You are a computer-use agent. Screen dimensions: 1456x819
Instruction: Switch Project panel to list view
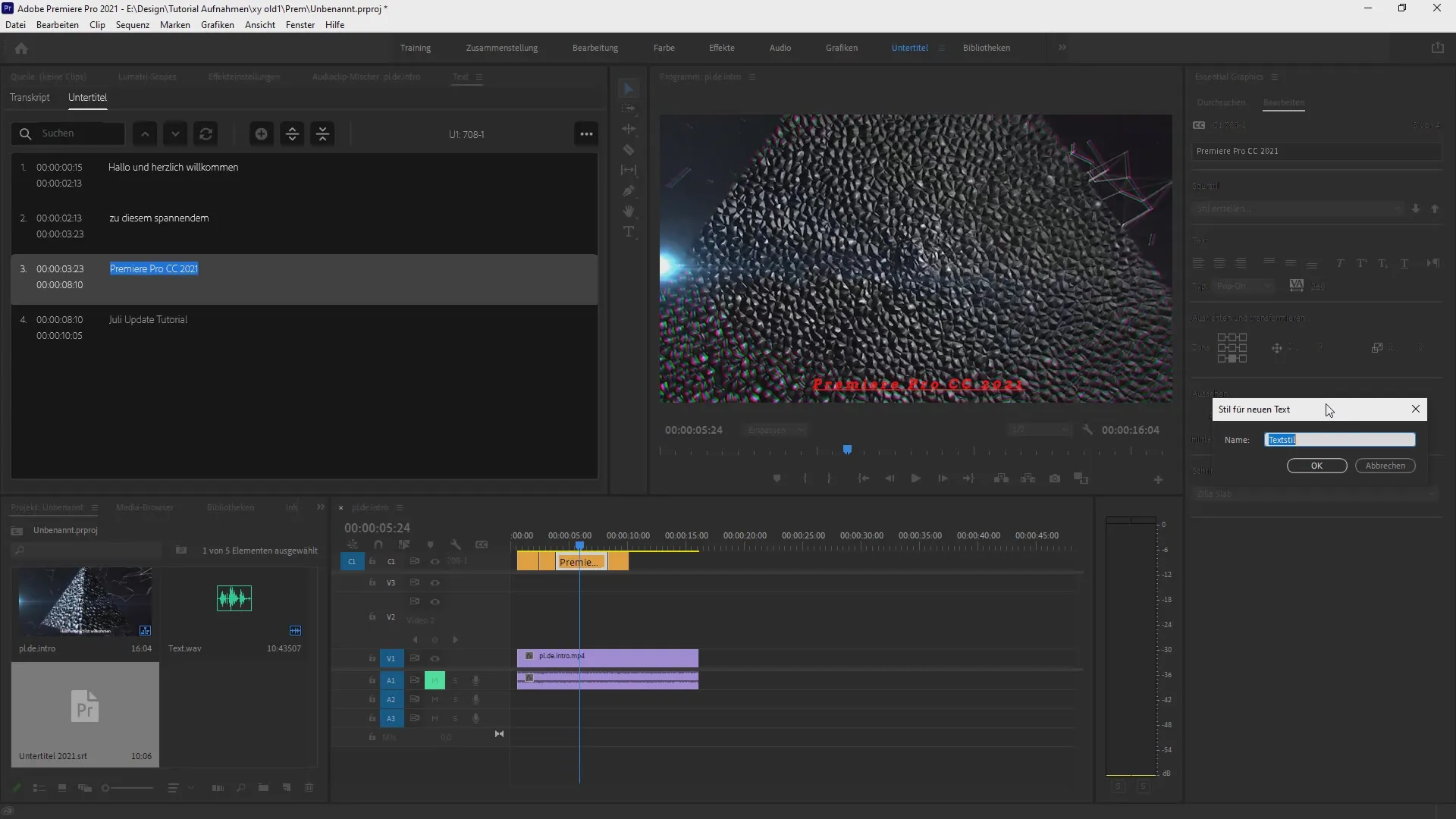pyautogui.click(x=39, y=788)
